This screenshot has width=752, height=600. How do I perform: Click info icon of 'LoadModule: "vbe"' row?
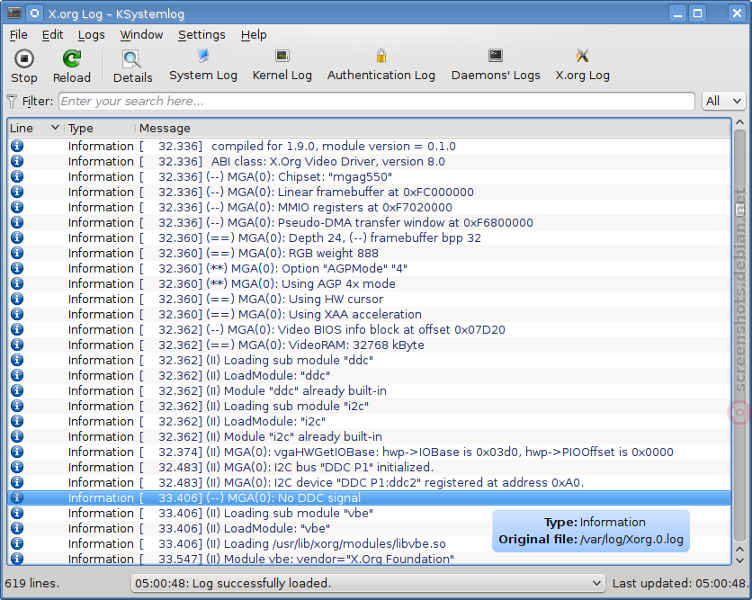17,528
